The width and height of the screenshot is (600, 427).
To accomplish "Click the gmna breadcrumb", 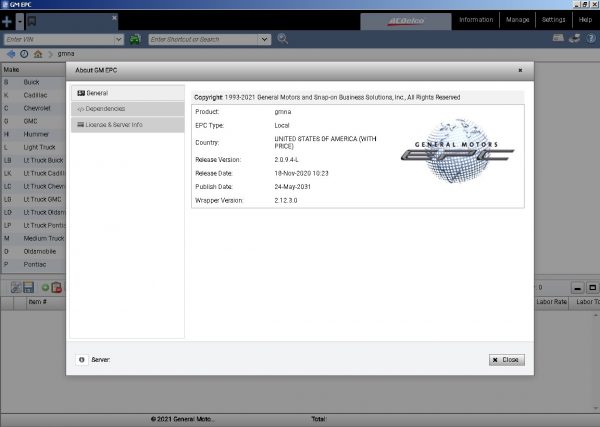I will [66, 54].
